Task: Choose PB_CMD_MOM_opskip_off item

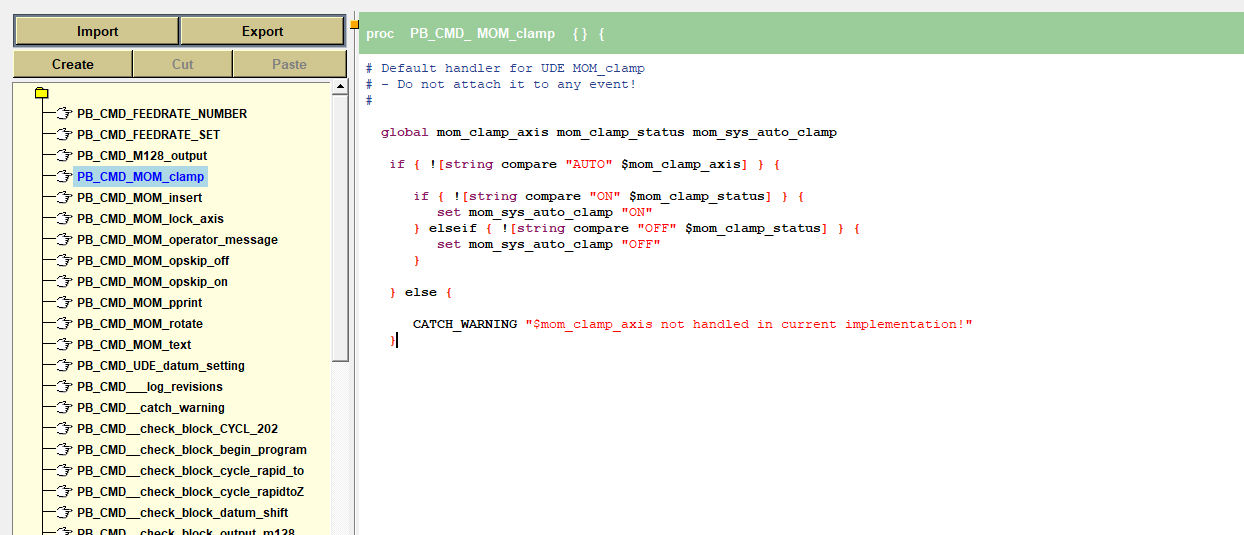Action: point(152,261)
